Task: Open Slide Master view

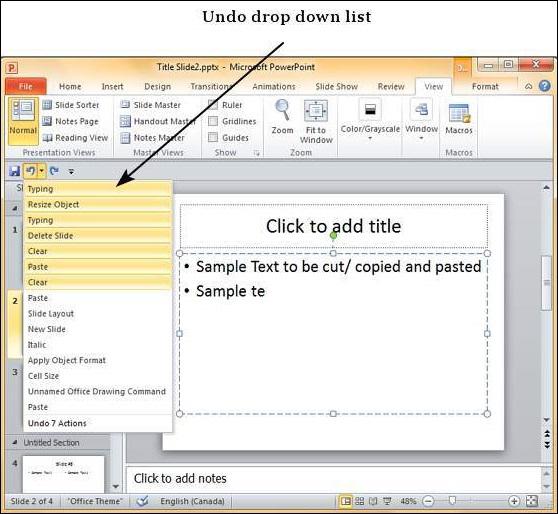Action: tap(151, 105)
